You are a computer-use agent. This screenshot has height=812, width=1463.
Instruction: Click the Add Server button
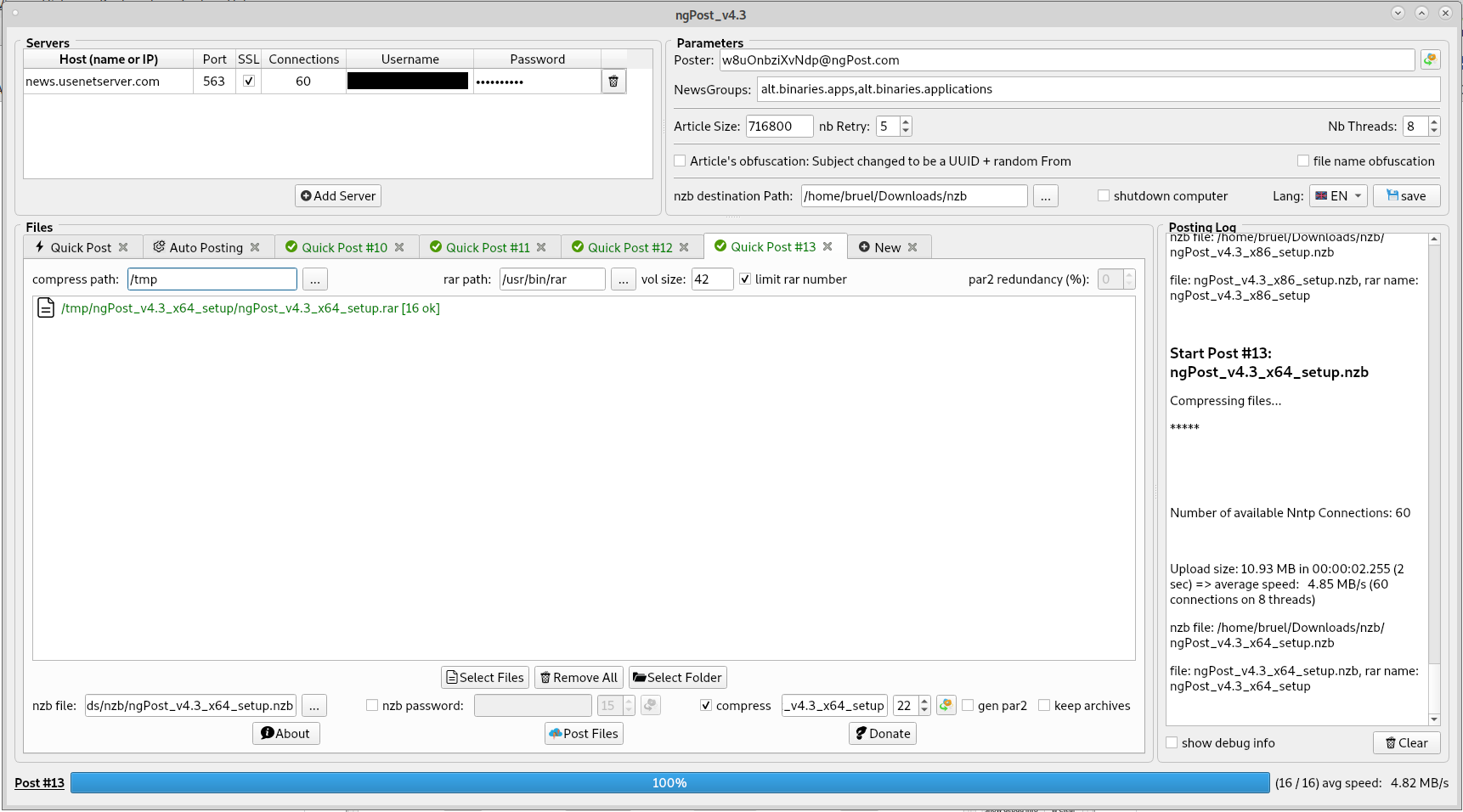338,195
